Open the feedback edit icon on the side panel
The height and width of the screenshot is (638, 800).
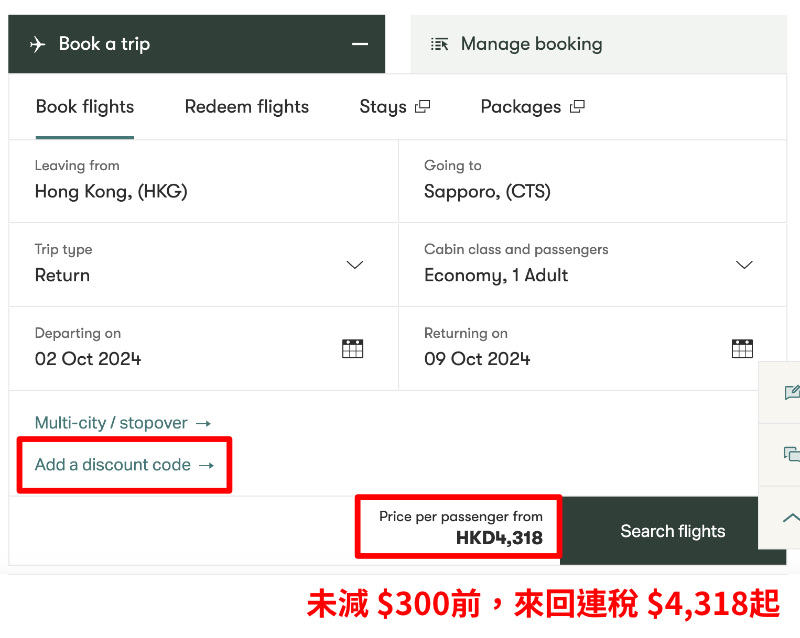792,392
